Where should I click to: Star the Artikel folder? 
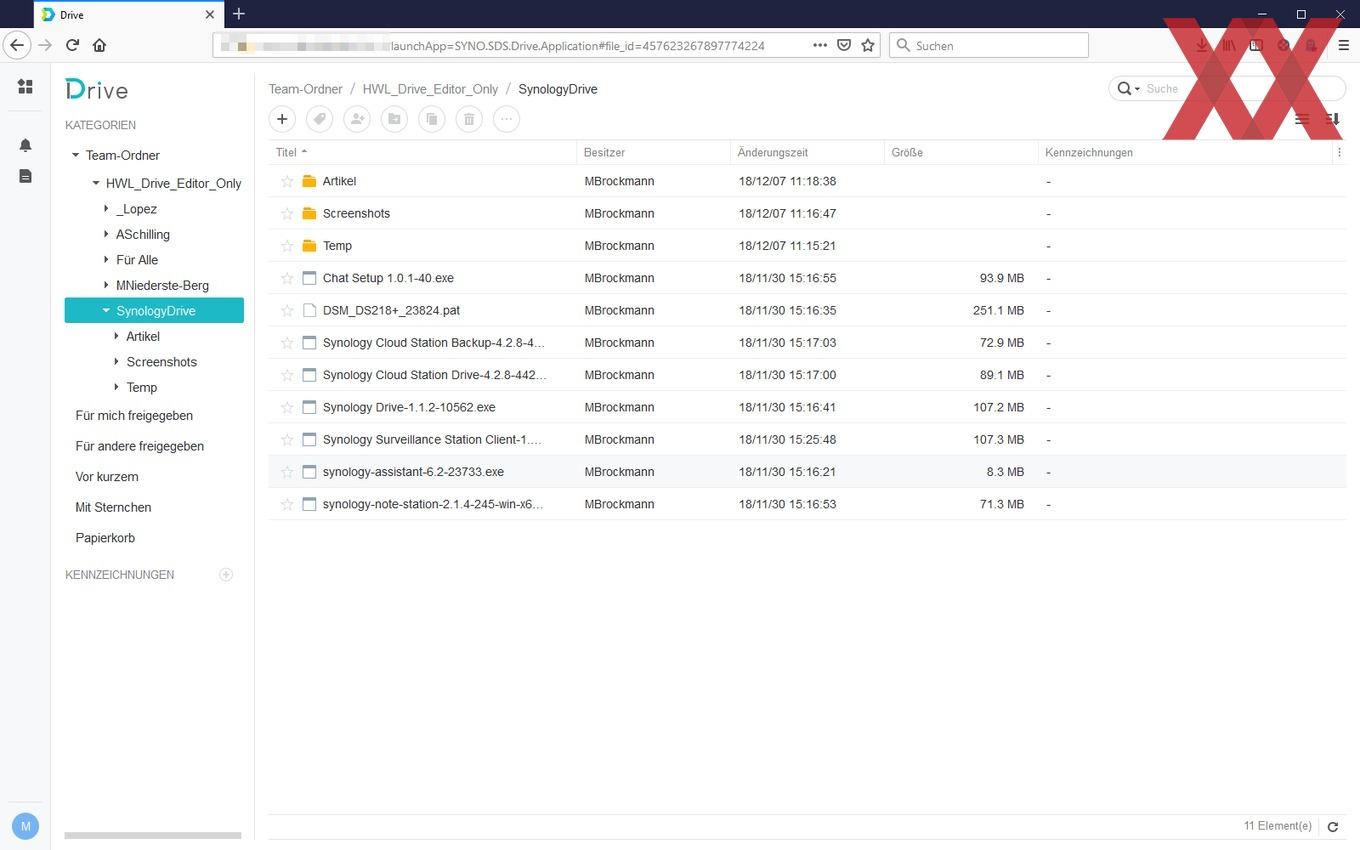[x=287, y=181]
